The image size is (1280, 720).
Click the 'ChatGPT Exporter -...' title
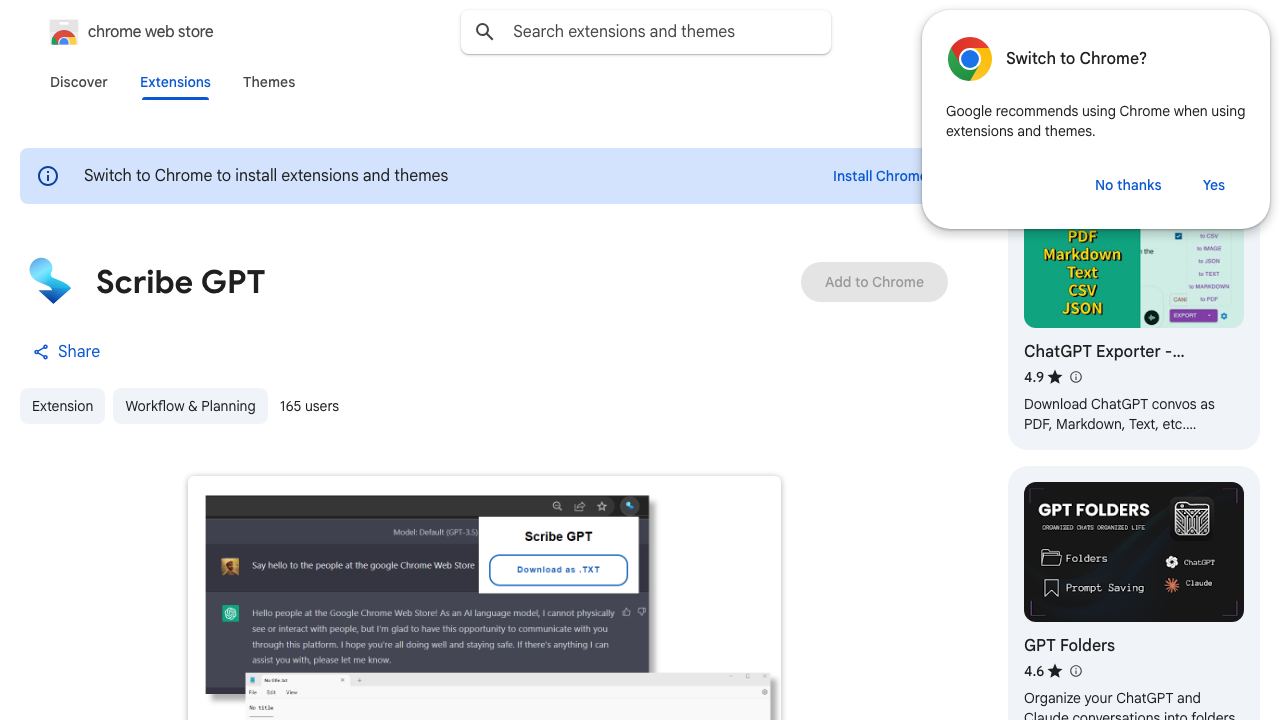(1104, 351)
